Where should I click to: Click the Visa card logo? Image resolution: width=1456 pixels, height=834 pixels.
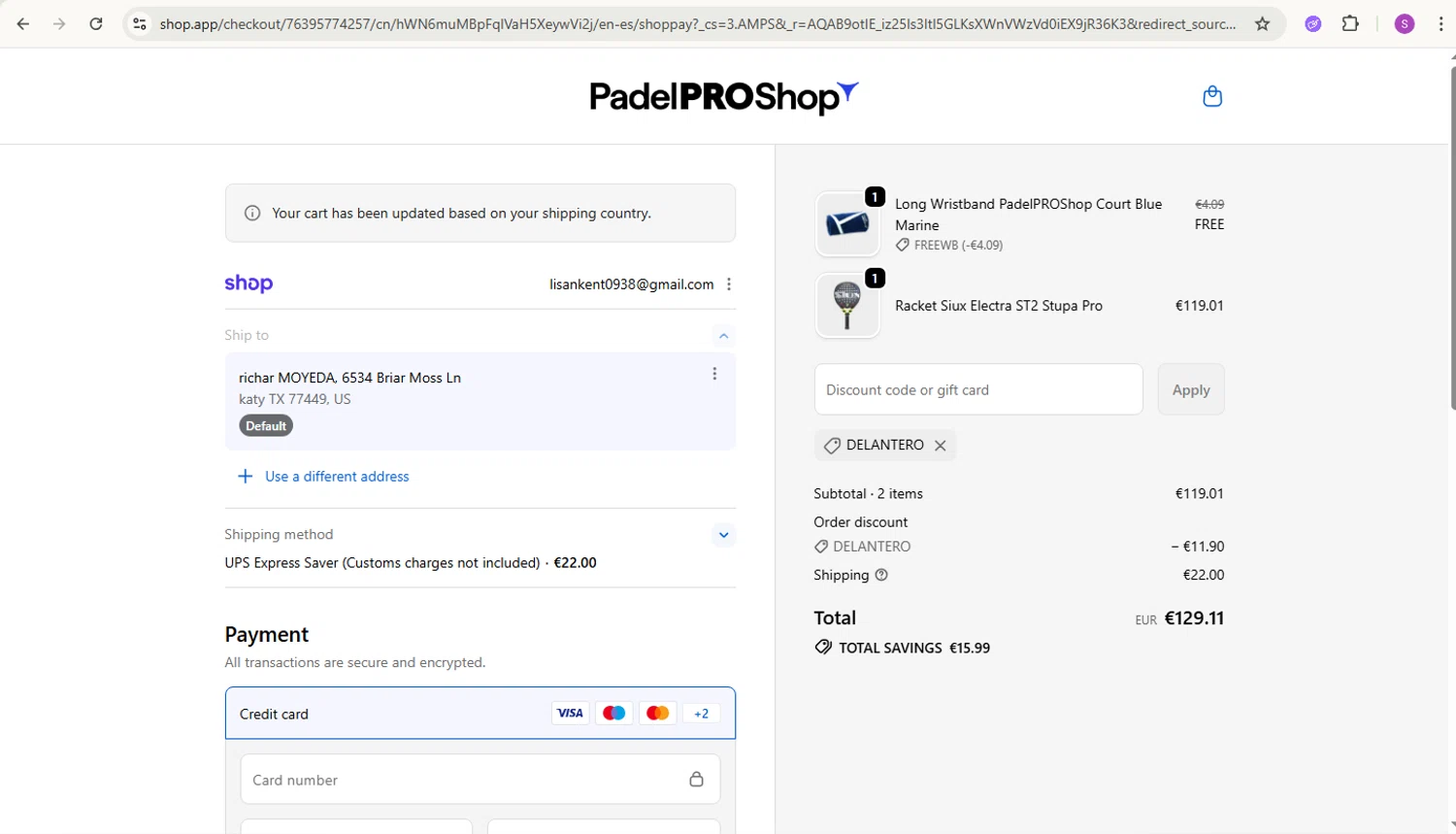570,714
